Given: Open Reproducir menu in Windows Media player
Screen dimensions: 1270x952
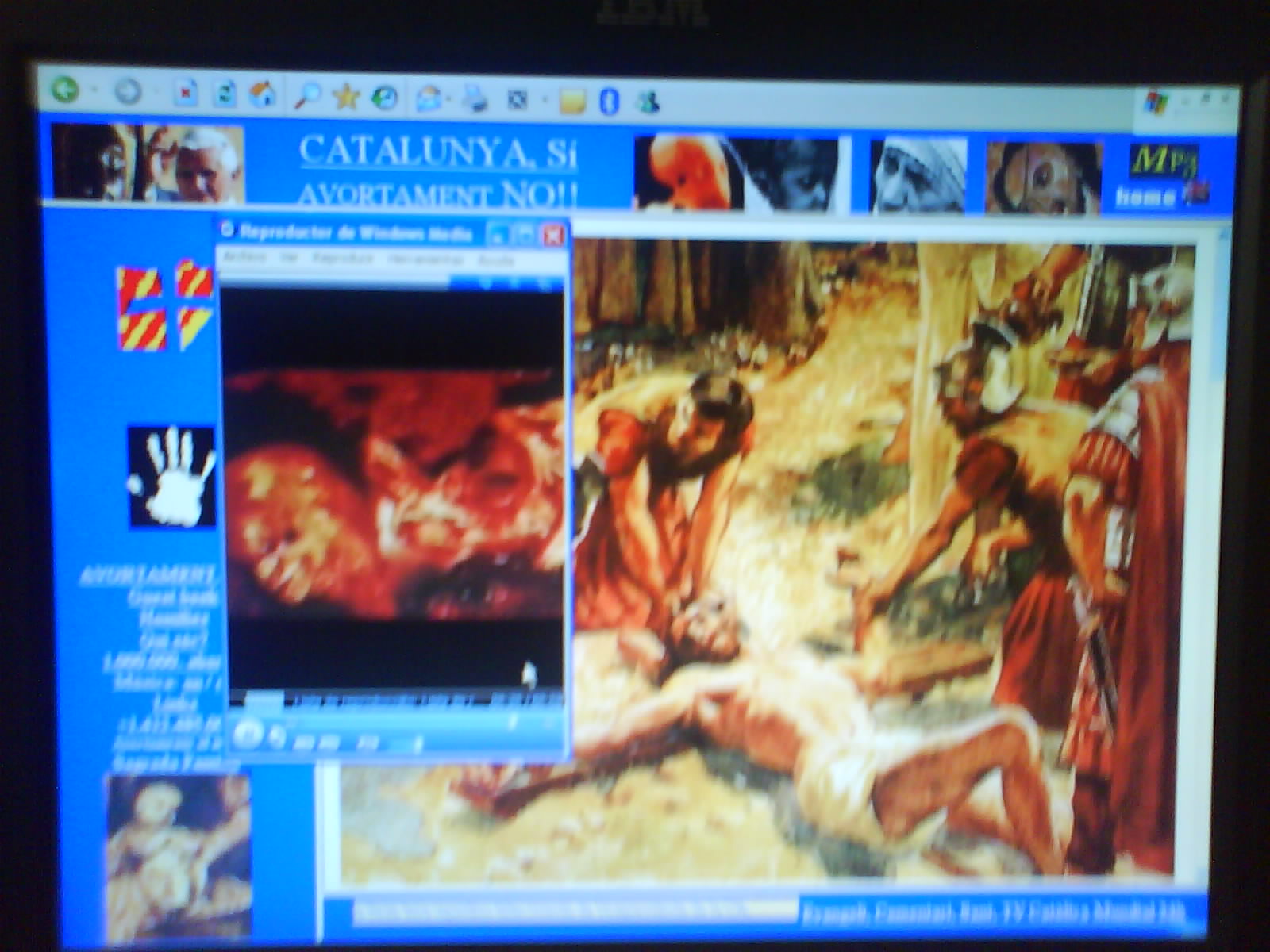Looking at the screenshot, I should point(342,259).
